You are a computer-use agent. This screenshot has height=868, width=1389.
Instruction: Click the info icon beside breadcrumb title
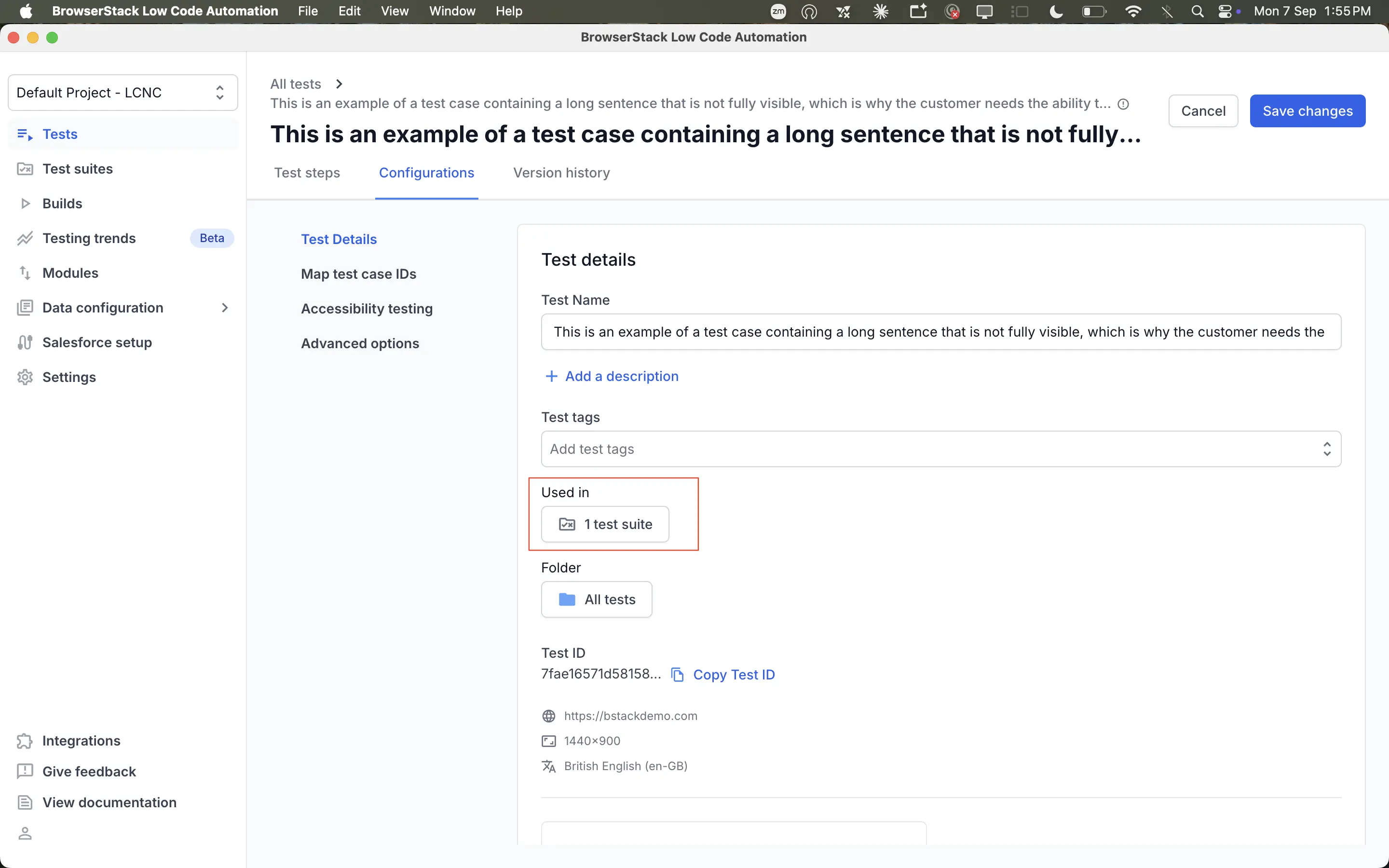1123,104
